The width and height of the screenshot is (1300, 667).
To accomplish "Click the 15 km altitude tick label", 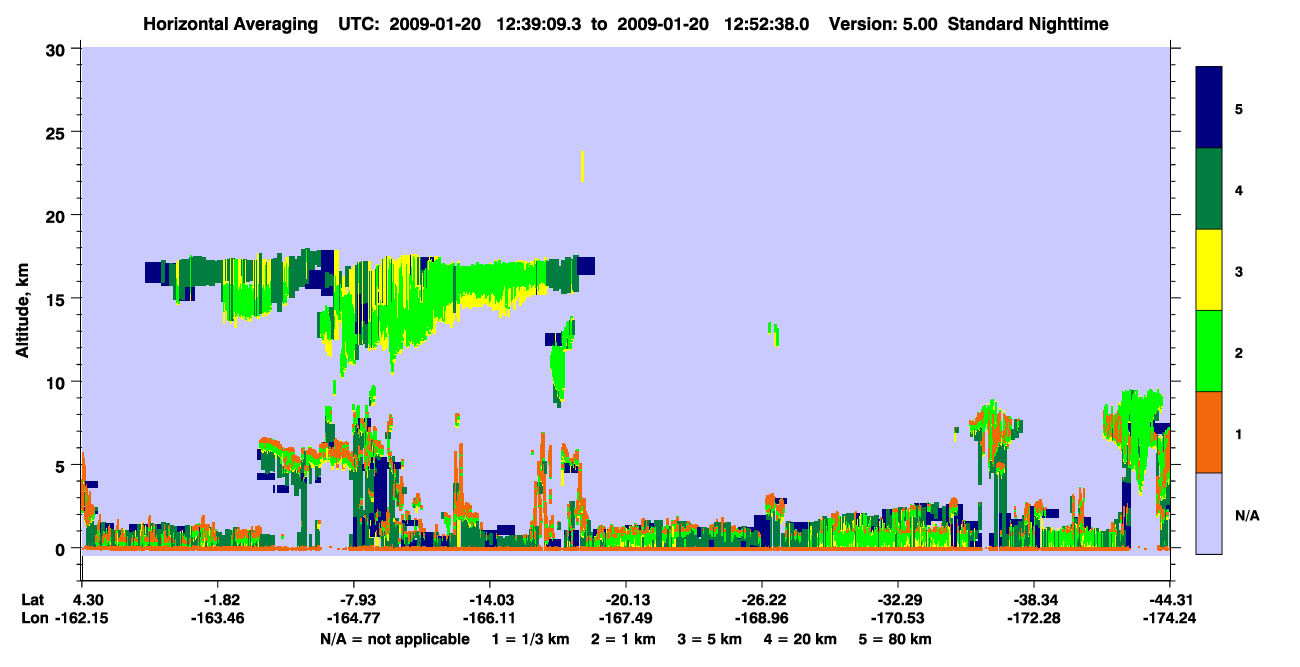I will (58, 299).
